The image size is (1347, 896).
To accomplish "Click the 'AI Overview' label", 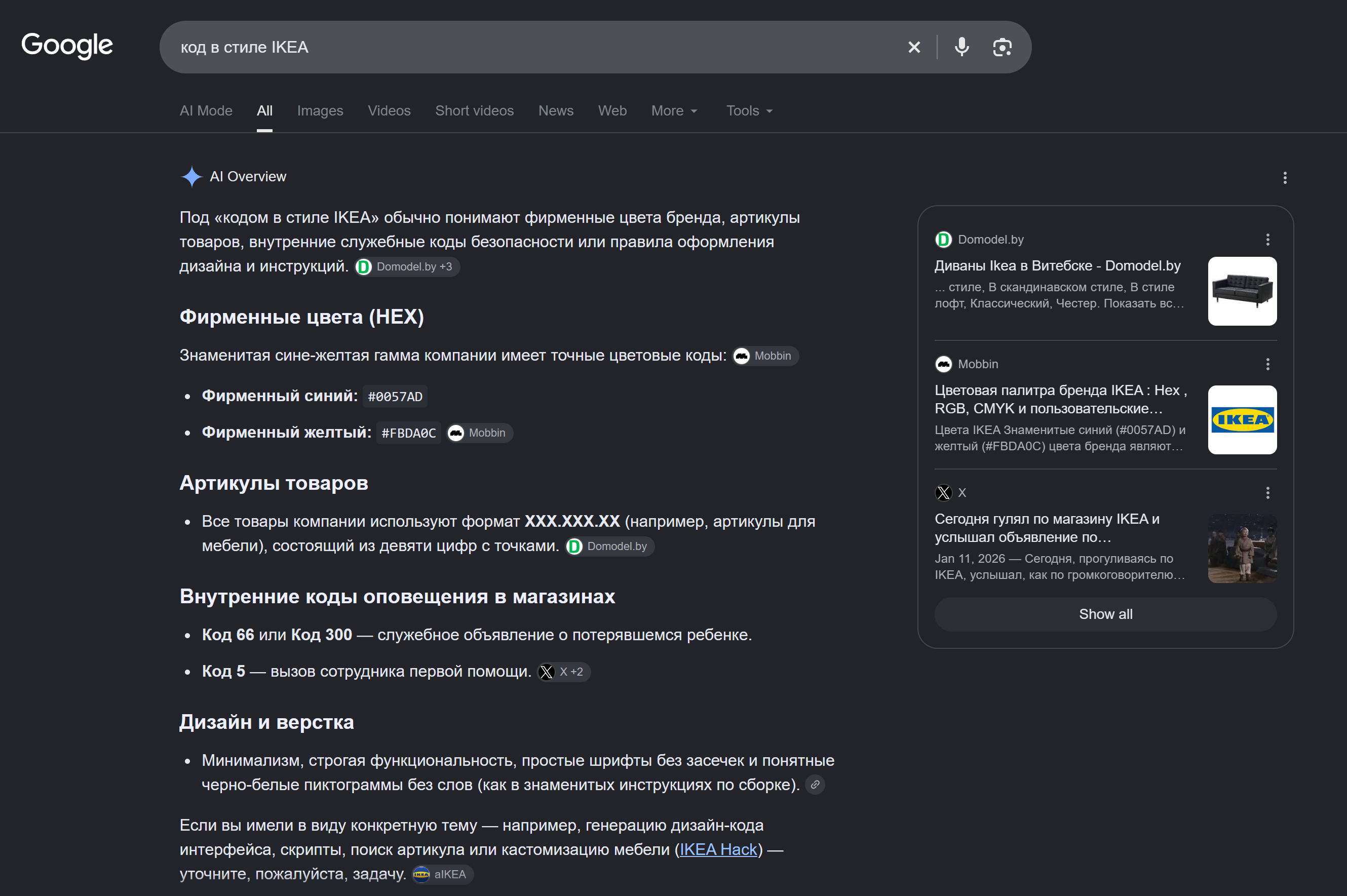I will [x=248, y=177].
